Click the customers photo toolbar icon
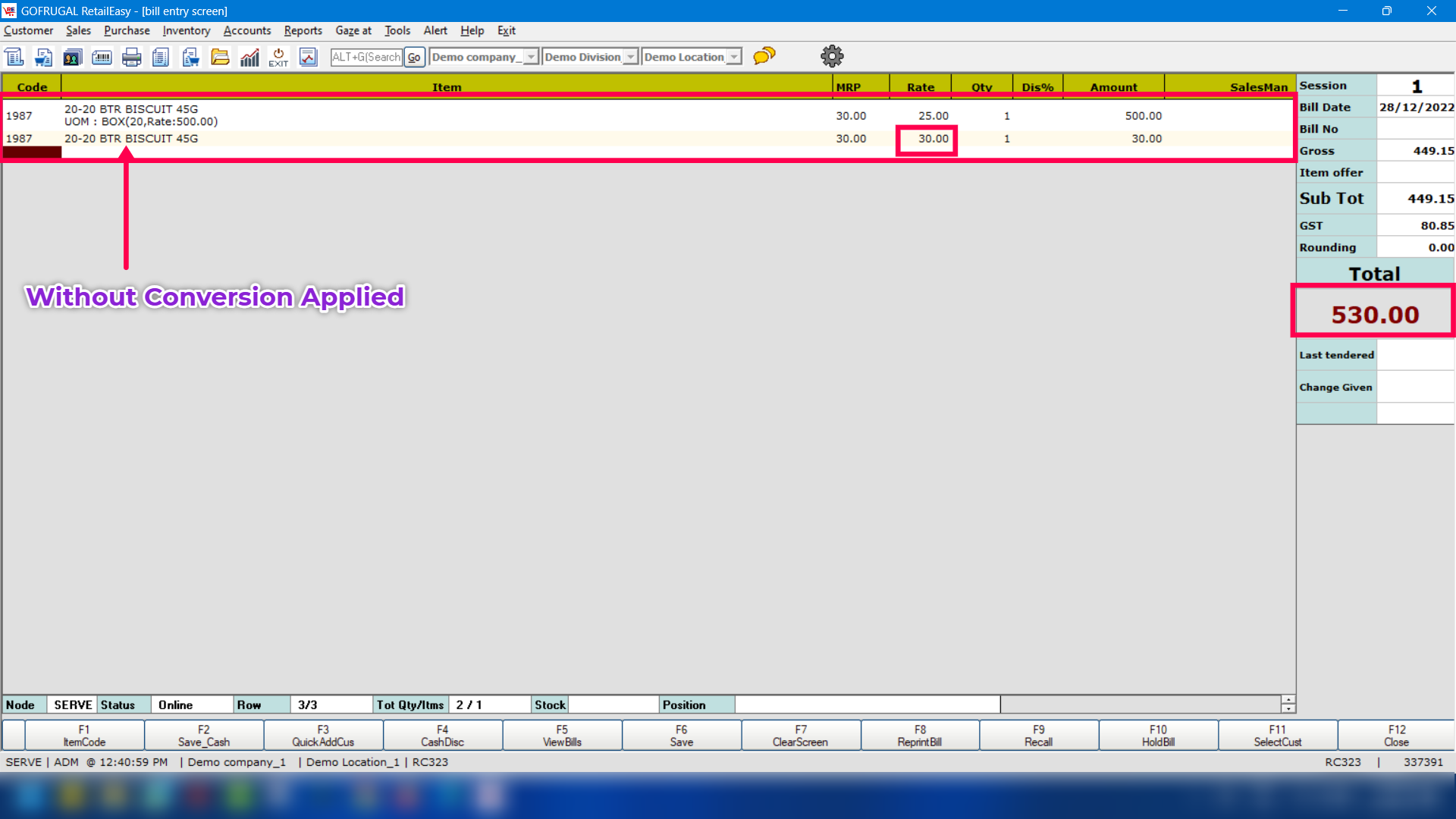 click(x=72, y=57)
